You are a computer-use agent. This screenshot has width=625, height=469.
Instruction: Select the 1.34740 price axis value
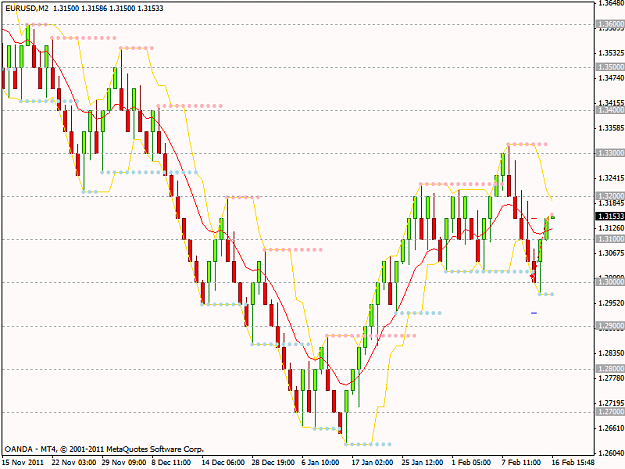point(611,78)
